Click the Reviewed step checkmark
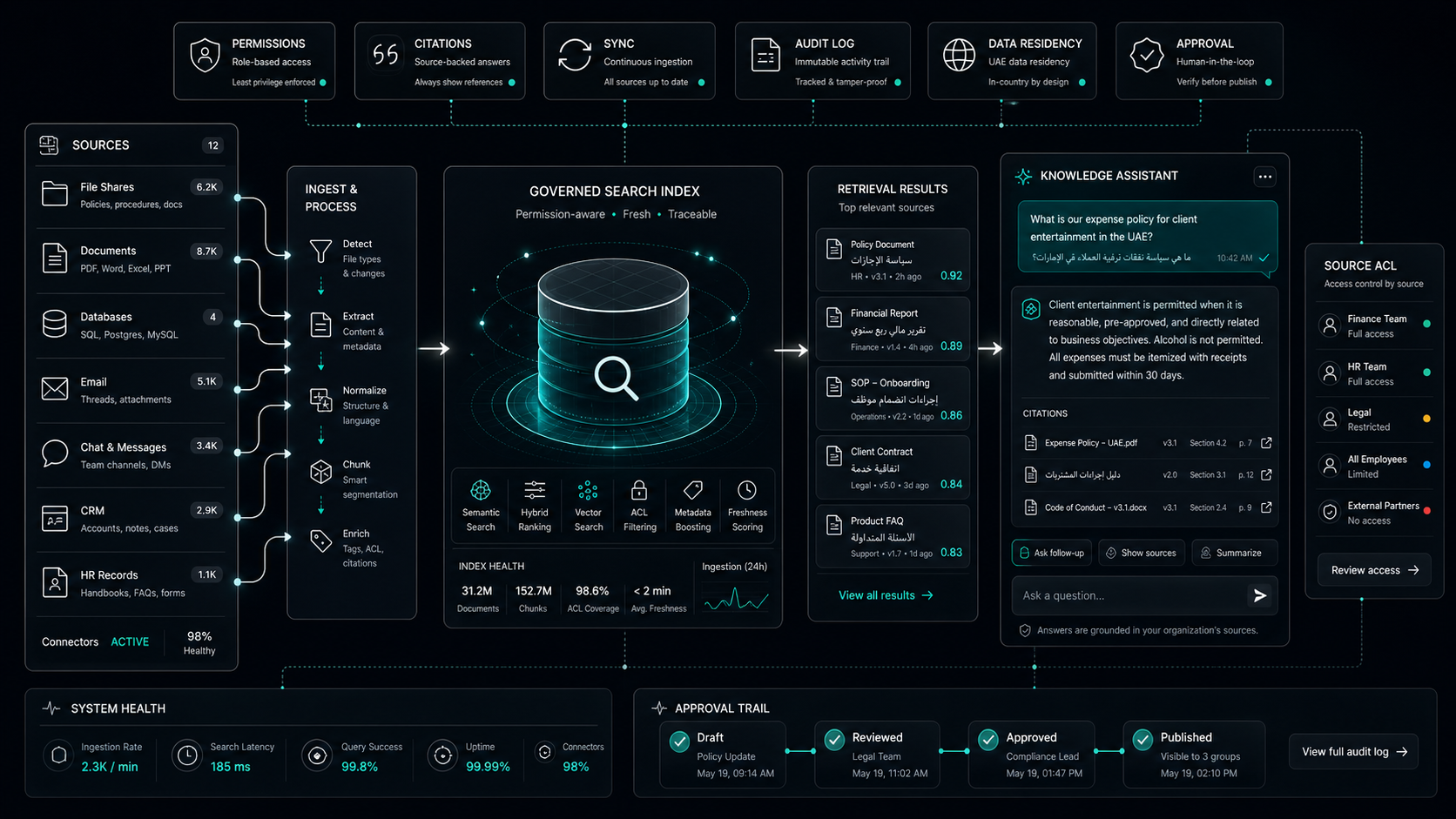This screenshot has height=819, width=1456. (x=834, y=740)
